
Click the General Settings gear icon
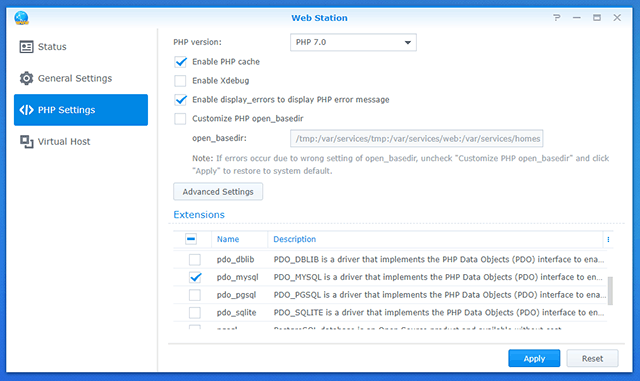tap(27, 78)
